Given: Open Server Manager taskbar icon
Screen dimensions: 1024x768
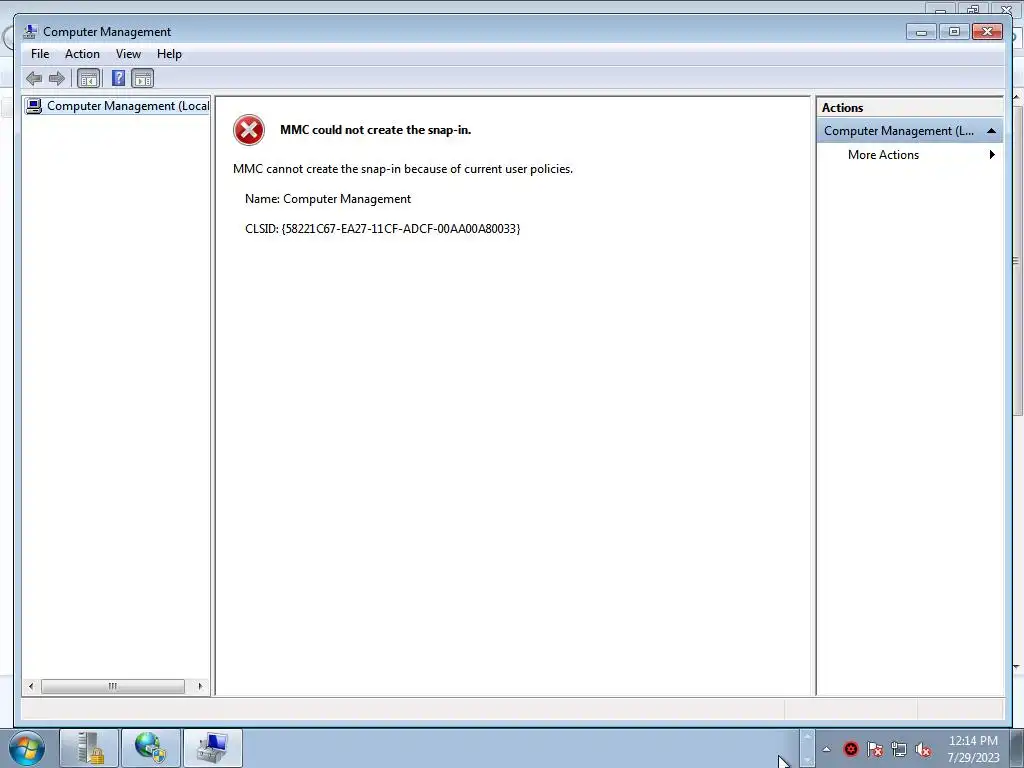Looking at the screenshot, I should pyautogui.click(x=89, y=748).
